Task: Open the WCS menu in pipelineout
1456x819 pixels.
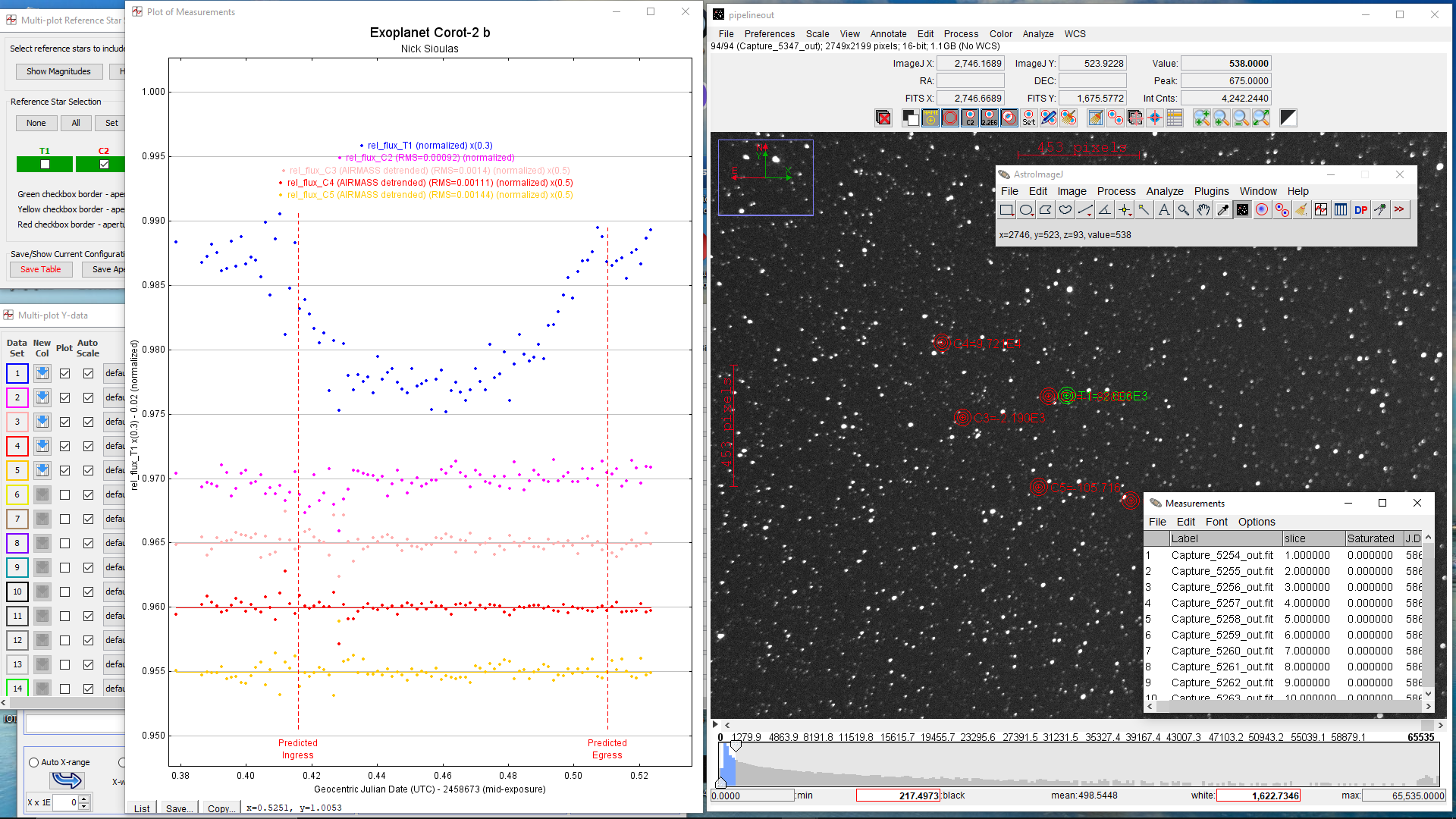Action: [x=1075, y=34]
